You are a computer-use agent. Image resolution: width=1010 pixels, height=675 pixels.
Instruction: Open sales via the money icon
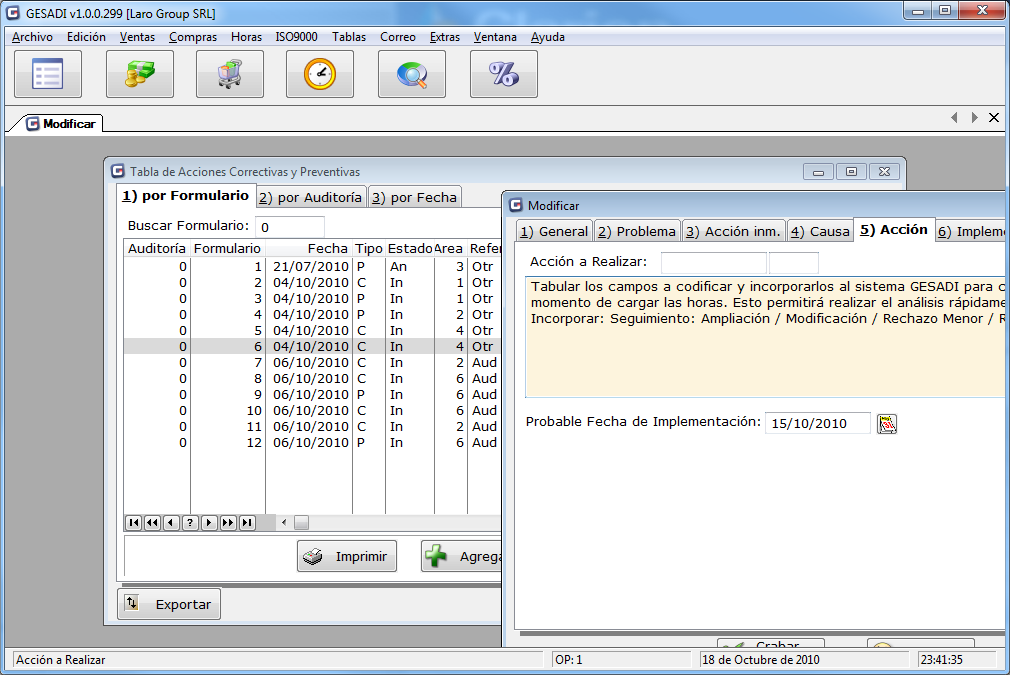[140, 74]
